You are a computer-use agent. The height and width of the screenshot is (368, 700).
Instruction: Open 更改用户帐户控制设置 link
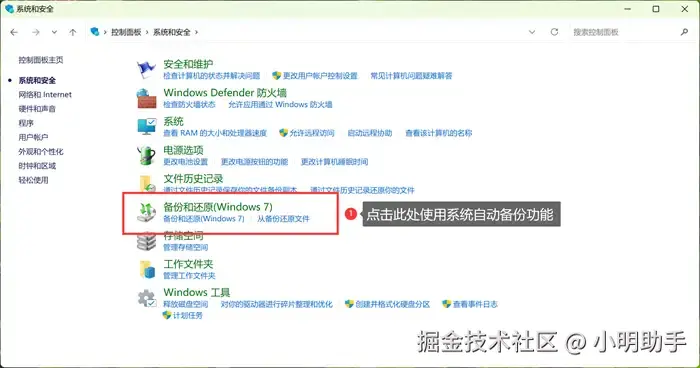[320, 76]
